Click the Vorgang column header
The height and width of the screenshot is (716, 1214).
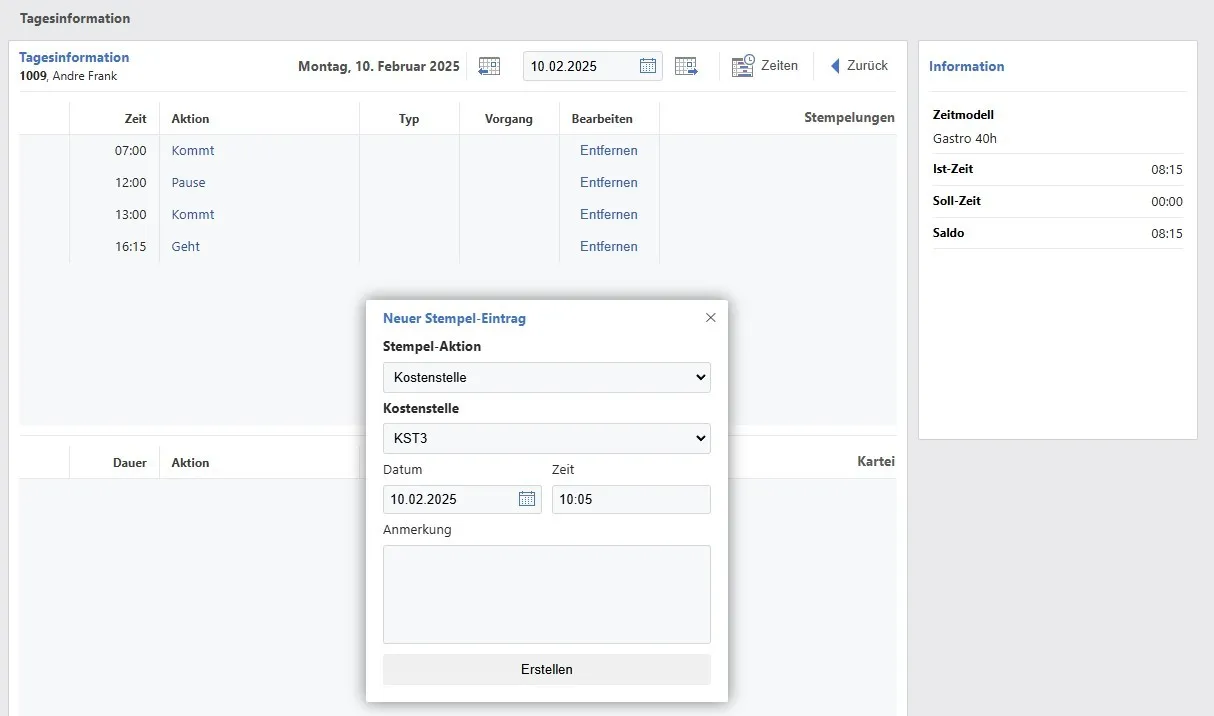tap(509, 119)
